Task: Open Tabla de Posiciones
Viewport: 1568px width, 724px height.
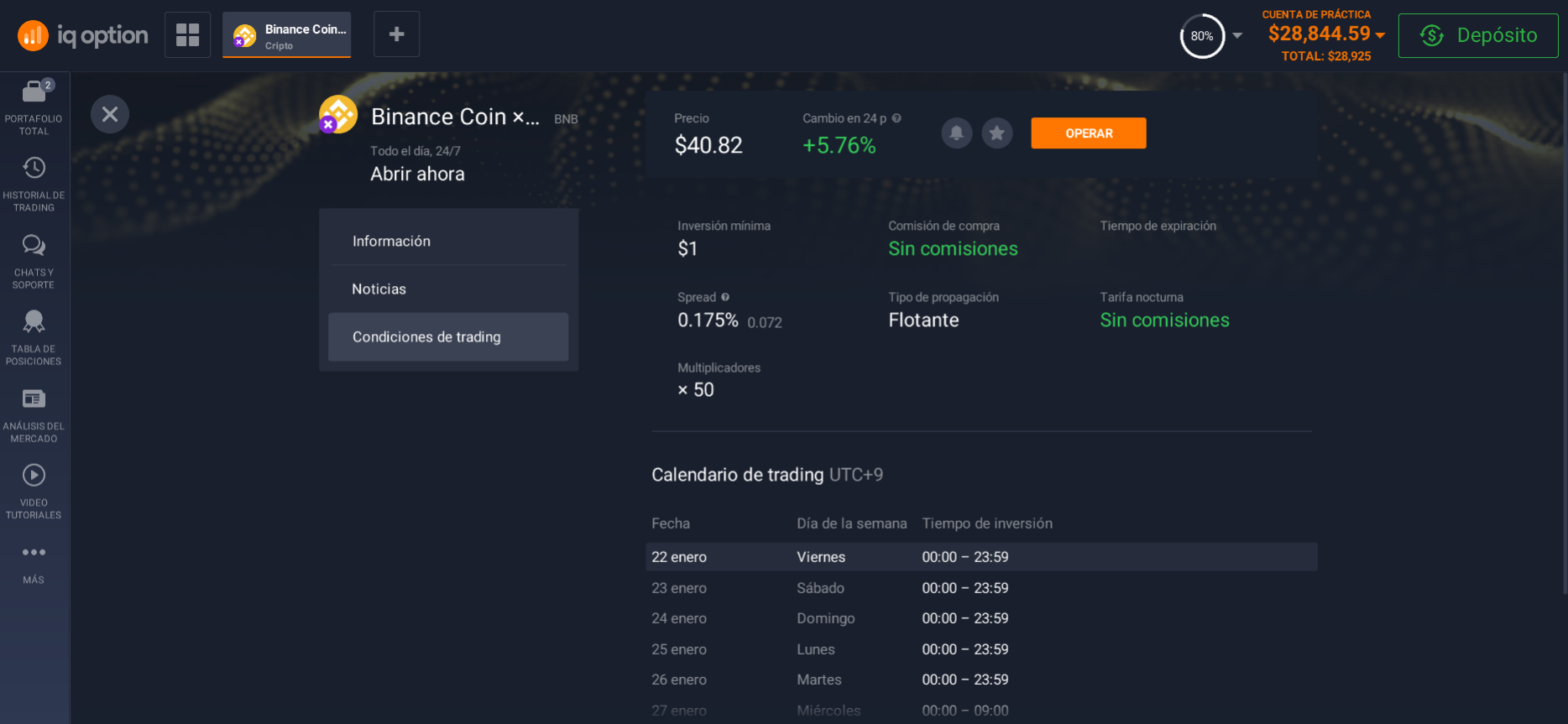Action: (34, 338)
